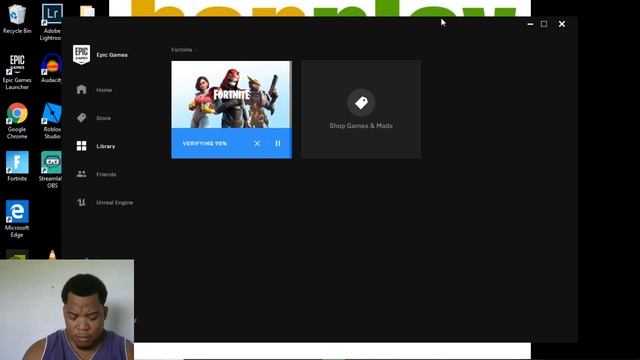Open Friends in the sidebar

click(x=106, y=174)
